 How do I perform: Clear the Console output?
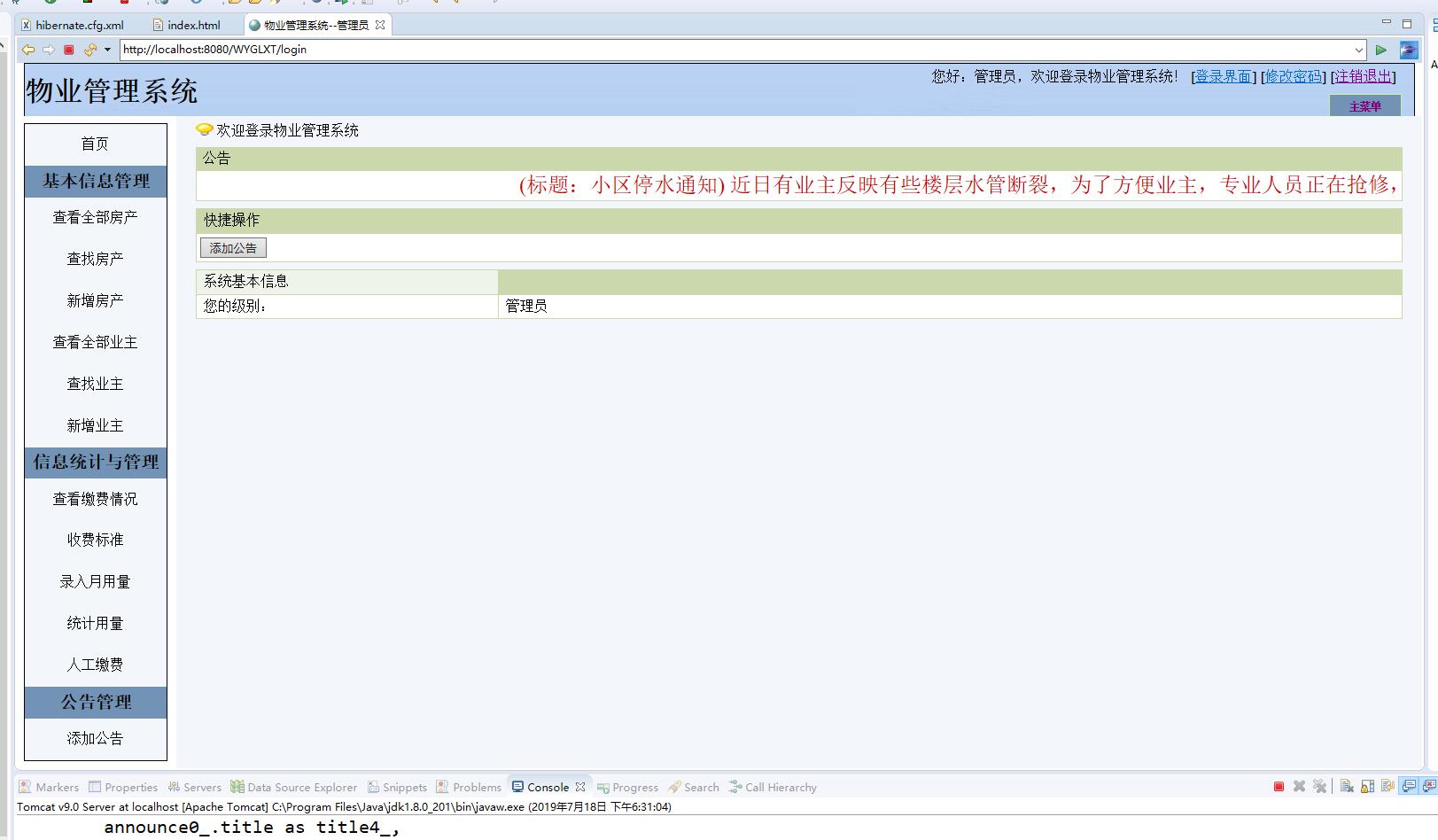click(x=1345, y=786)
